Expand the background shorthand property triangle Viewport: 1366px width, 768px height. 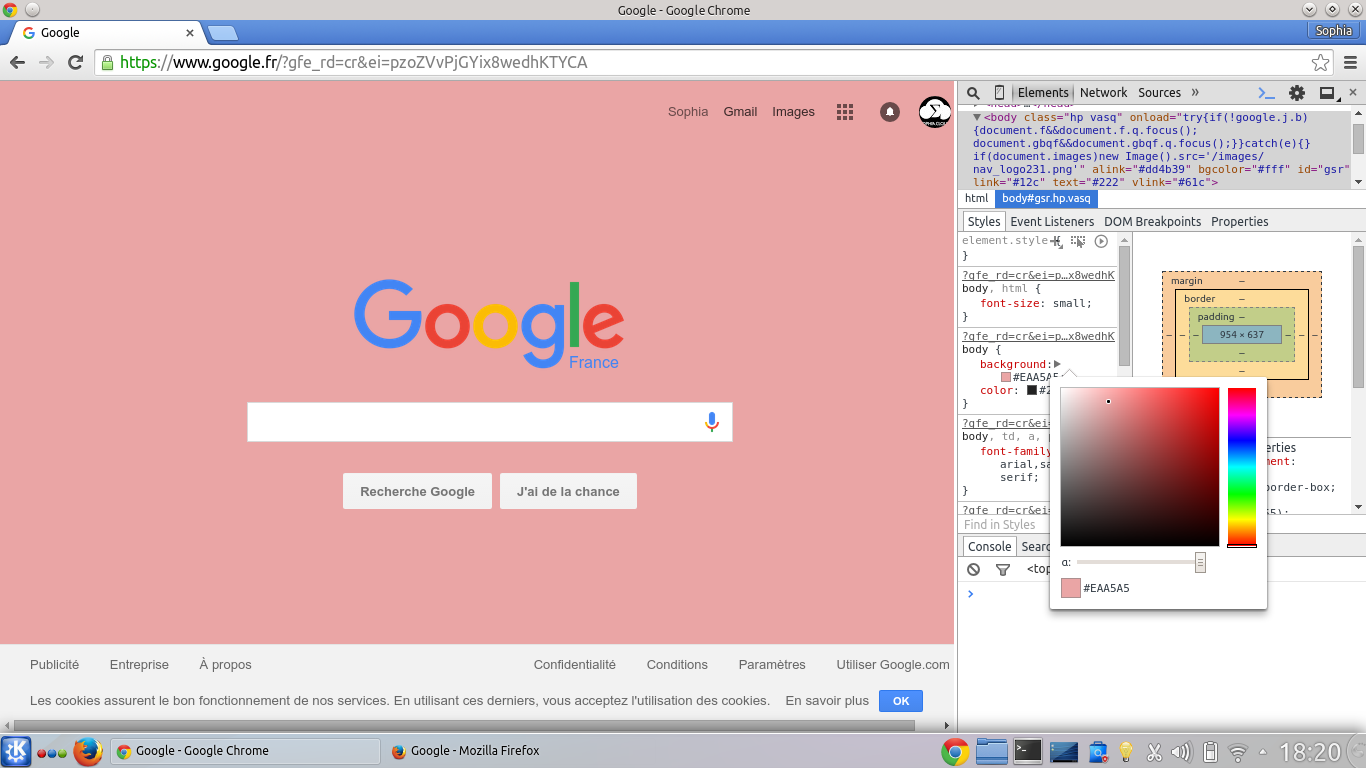[x=1057, y=364]
